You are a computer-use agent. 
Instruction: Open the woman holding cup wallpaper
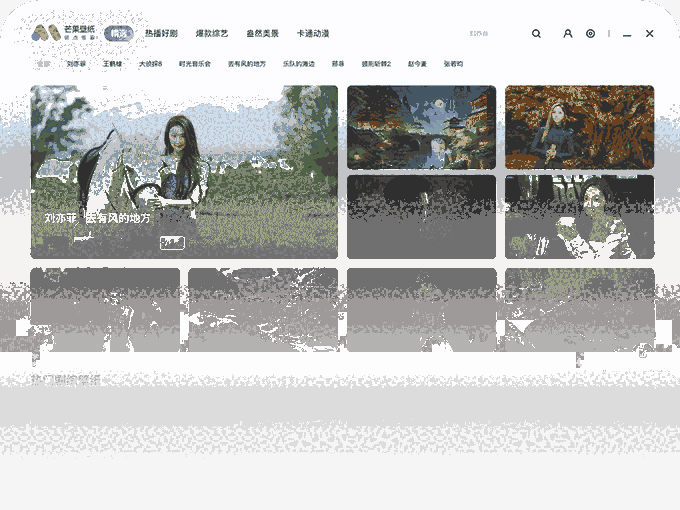(x=579, y=217)
